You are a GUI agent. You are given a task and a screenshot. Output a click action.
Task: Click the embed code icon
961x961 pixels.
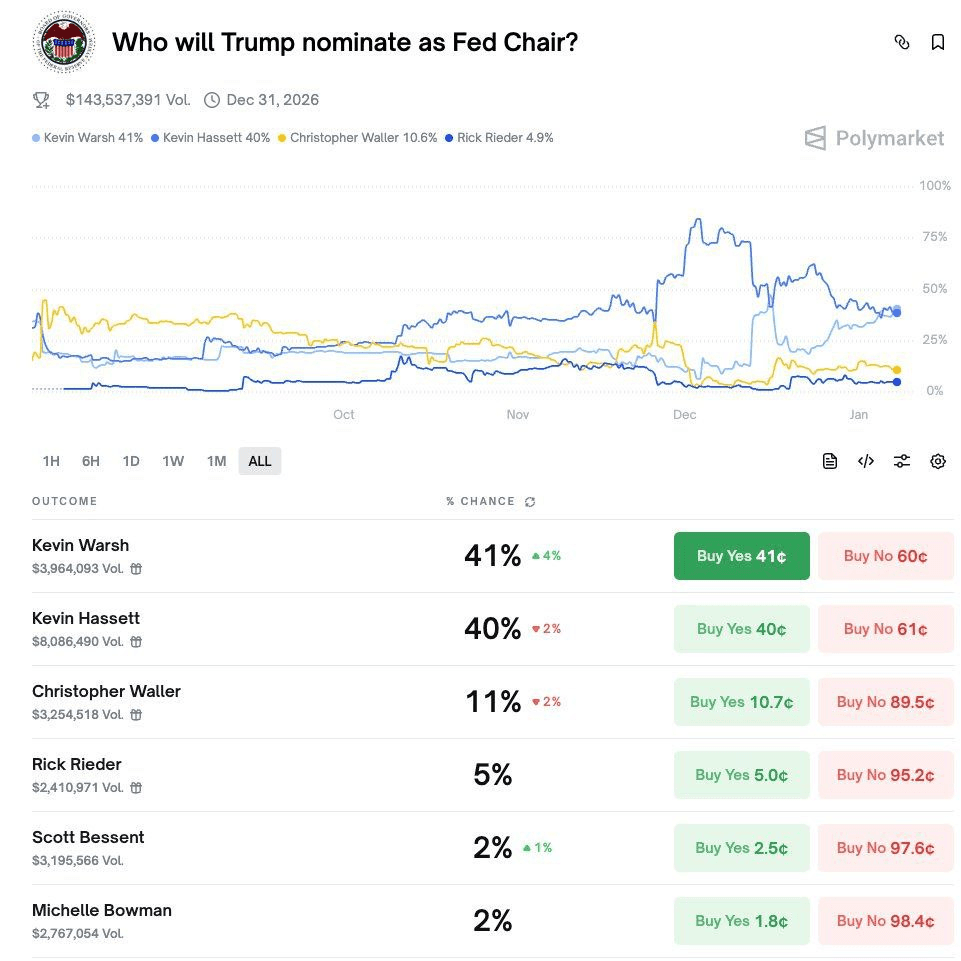[x=866, y=461]
